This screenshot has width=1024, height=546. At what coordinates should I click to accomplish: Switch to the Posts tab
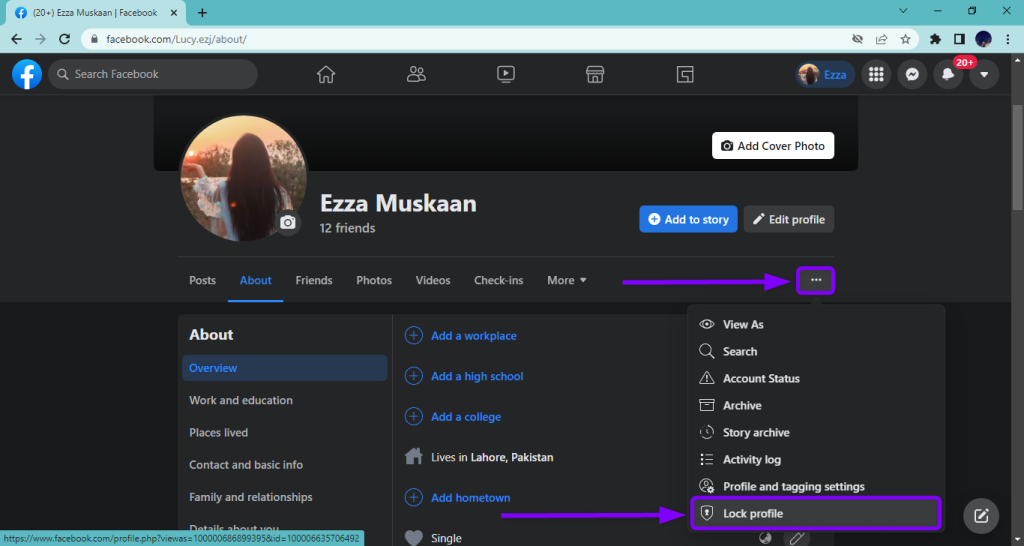pyautogui.click(x=202, y=280)
